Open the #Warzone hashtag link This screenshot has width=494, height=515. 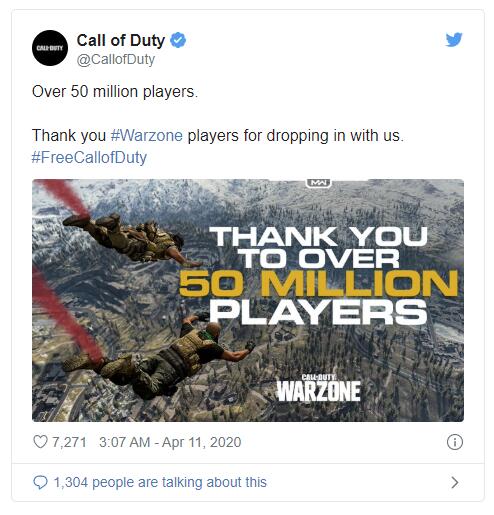(147, 136)
